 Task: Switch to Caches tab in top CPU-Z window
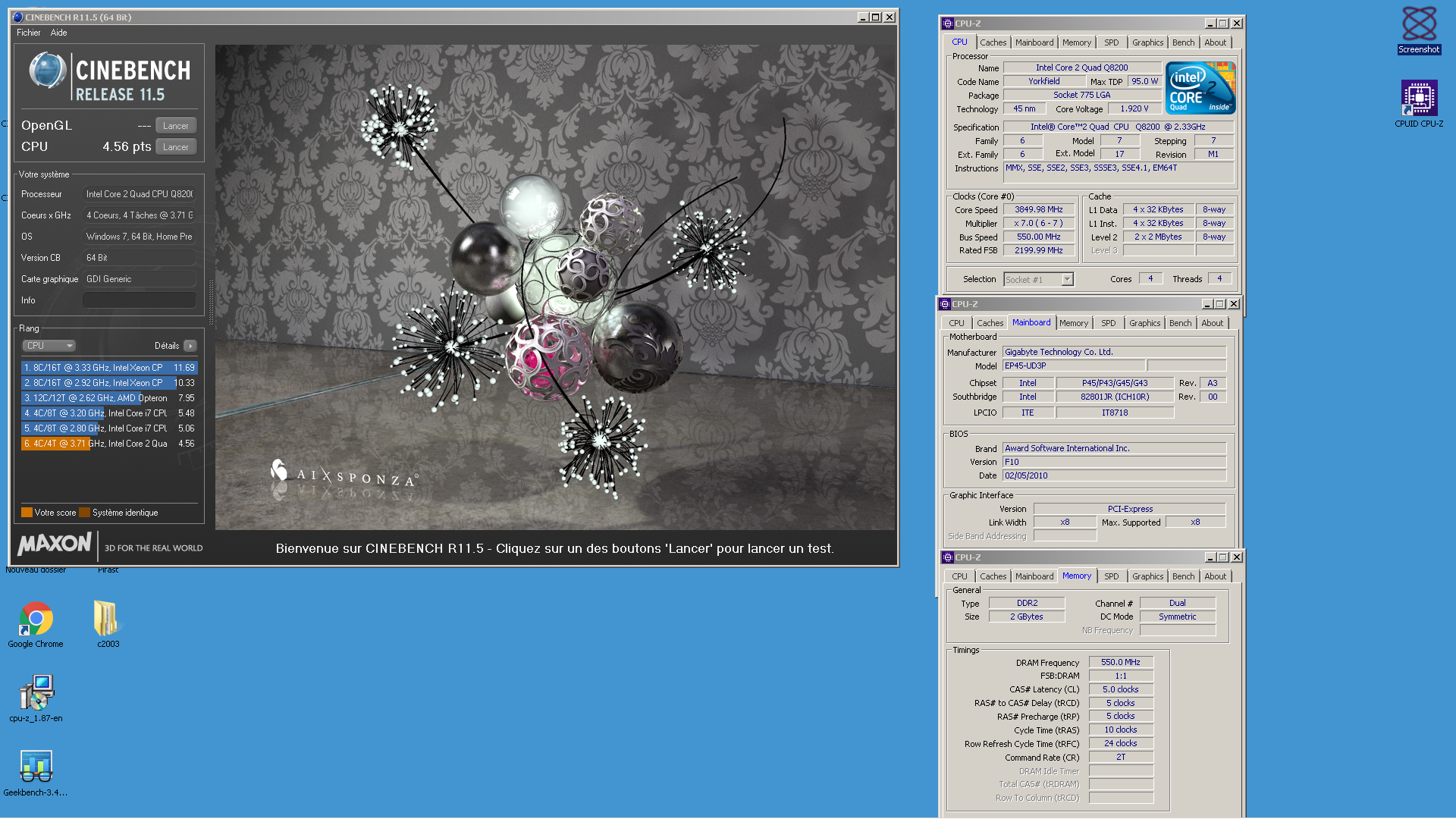993,42
